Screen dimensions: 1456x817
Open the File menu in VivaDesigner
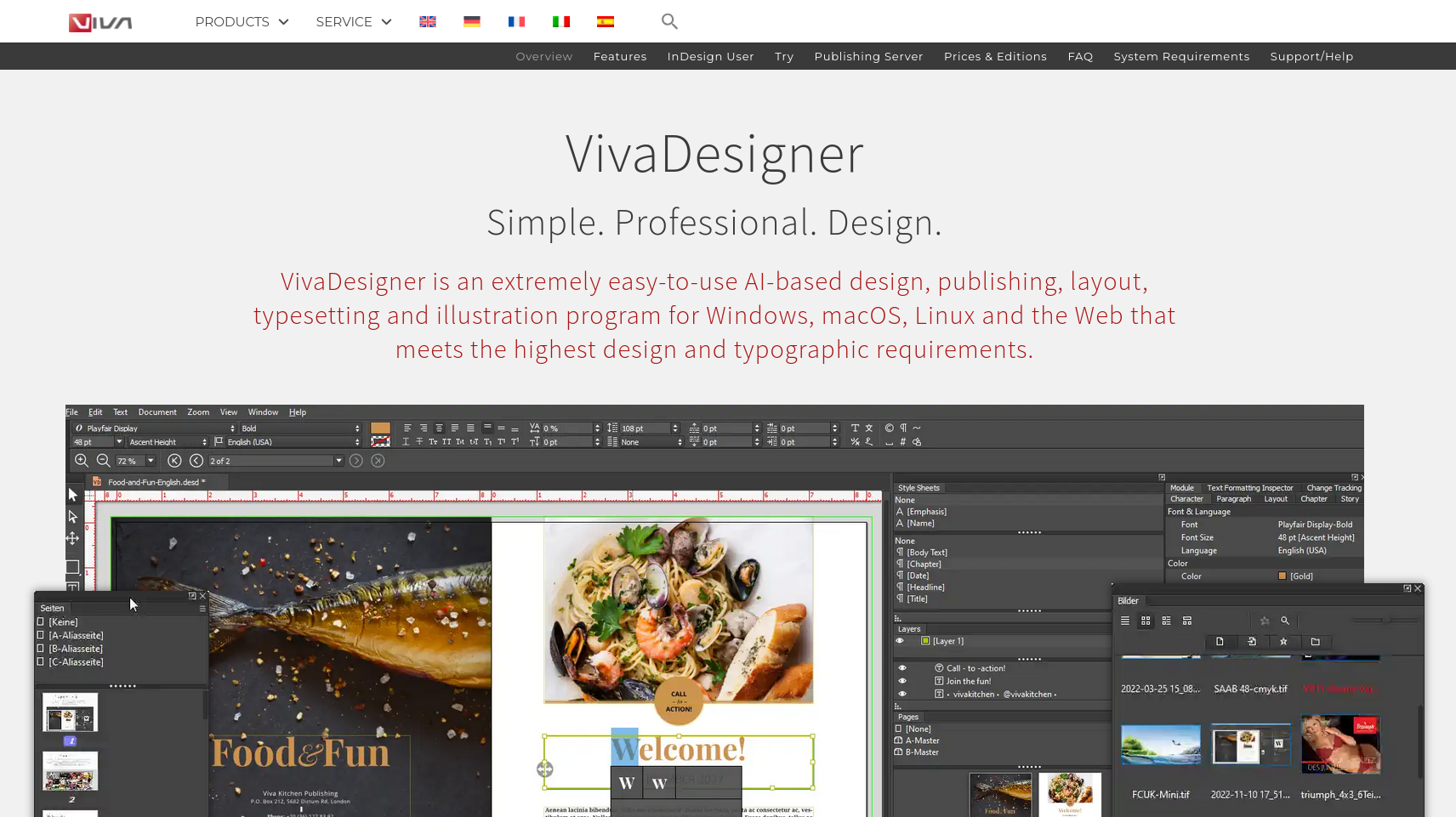72,412
